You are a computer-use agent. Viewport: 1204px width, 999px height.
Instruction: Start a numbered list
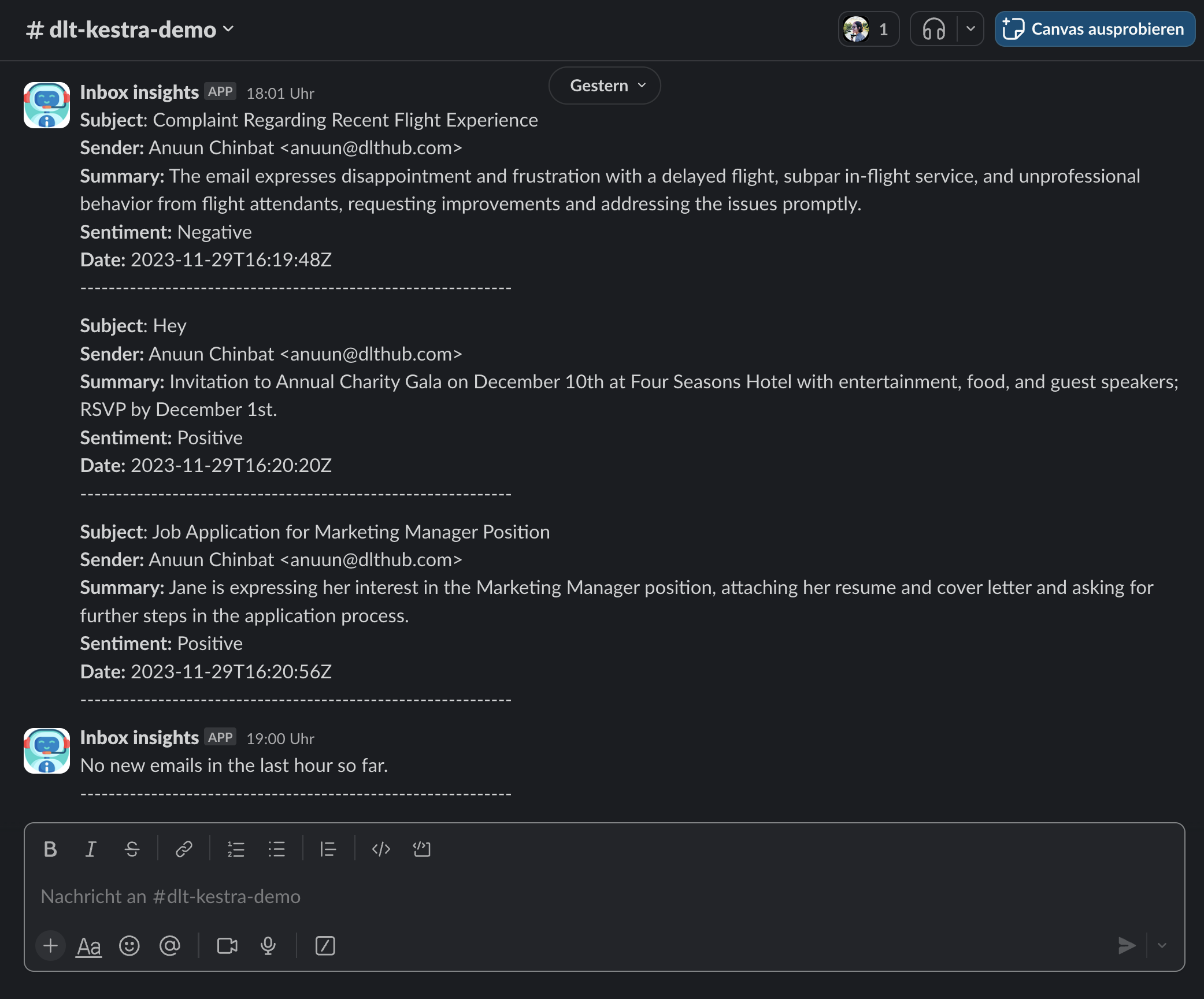236,849
